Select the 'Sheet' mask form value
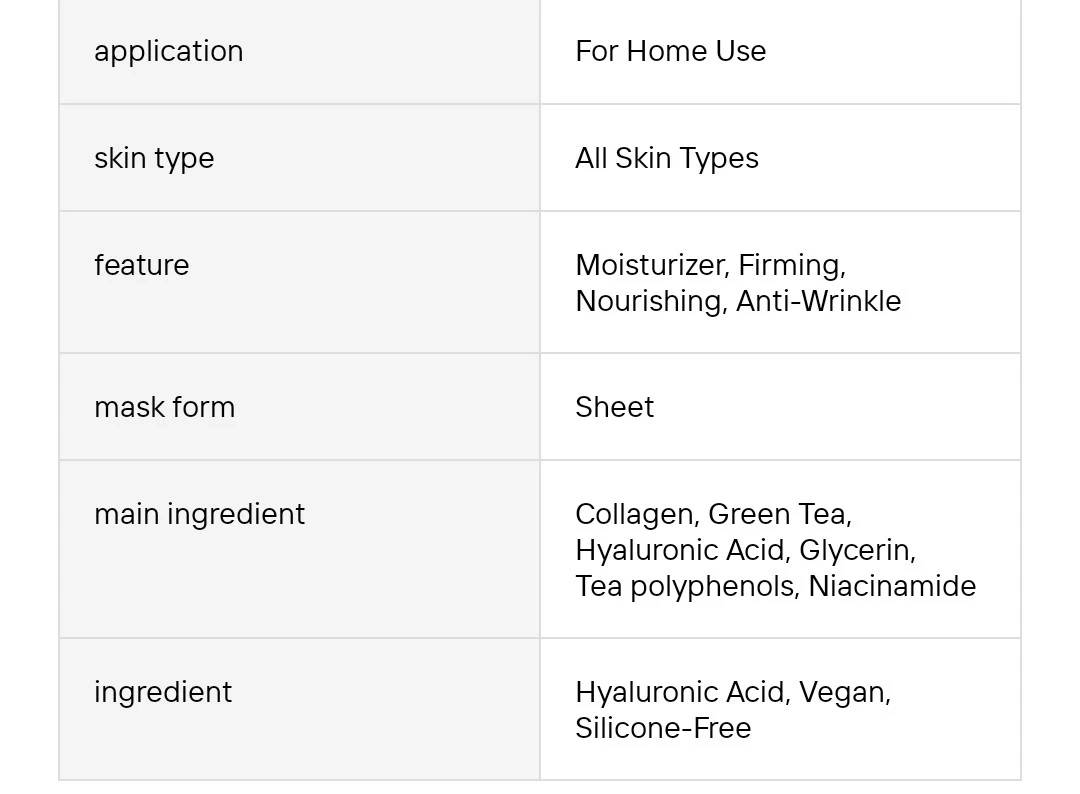 tap(614, 407)
